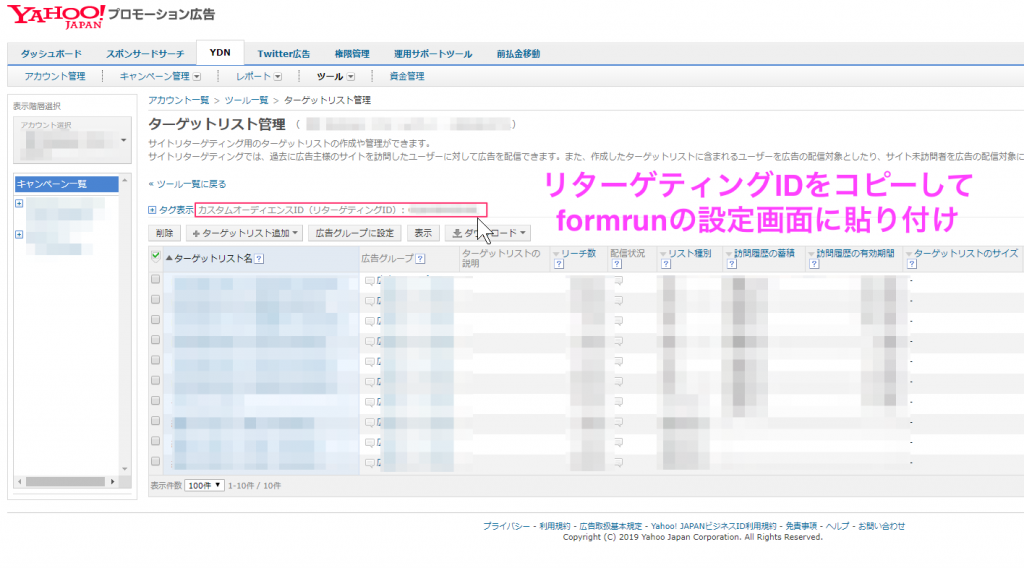The width and height of the screenshot is (1024, 568).
Task: Open help icon under リスト種別 header
Action: coord(665,264)
